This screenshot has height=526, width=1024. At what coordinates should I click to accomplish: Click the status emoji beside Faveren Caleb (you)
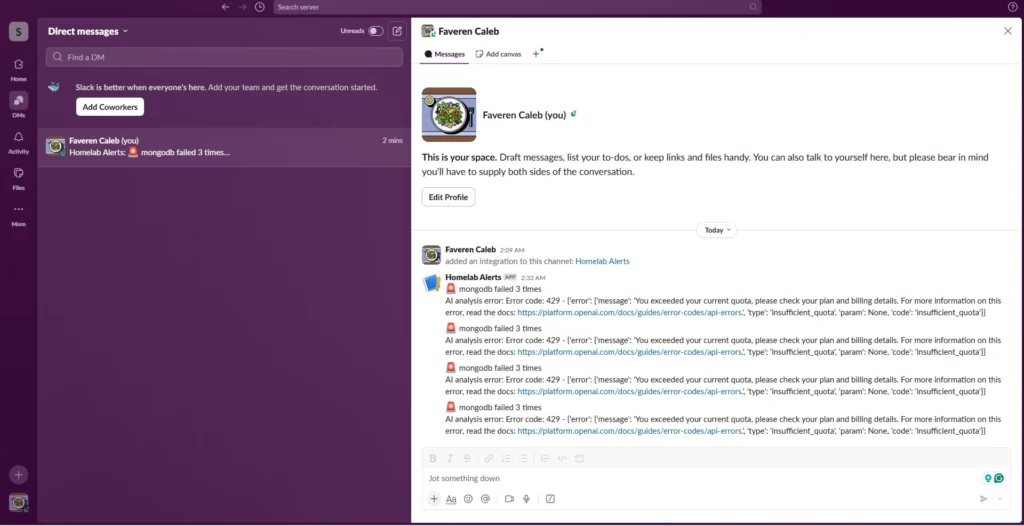[573, 114]
